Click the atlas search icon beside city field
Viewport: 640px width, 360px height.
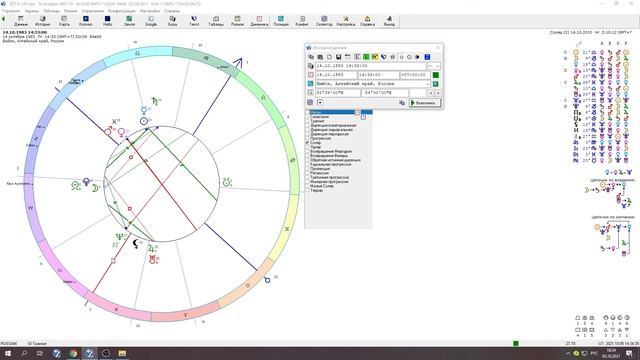(436, 84)
